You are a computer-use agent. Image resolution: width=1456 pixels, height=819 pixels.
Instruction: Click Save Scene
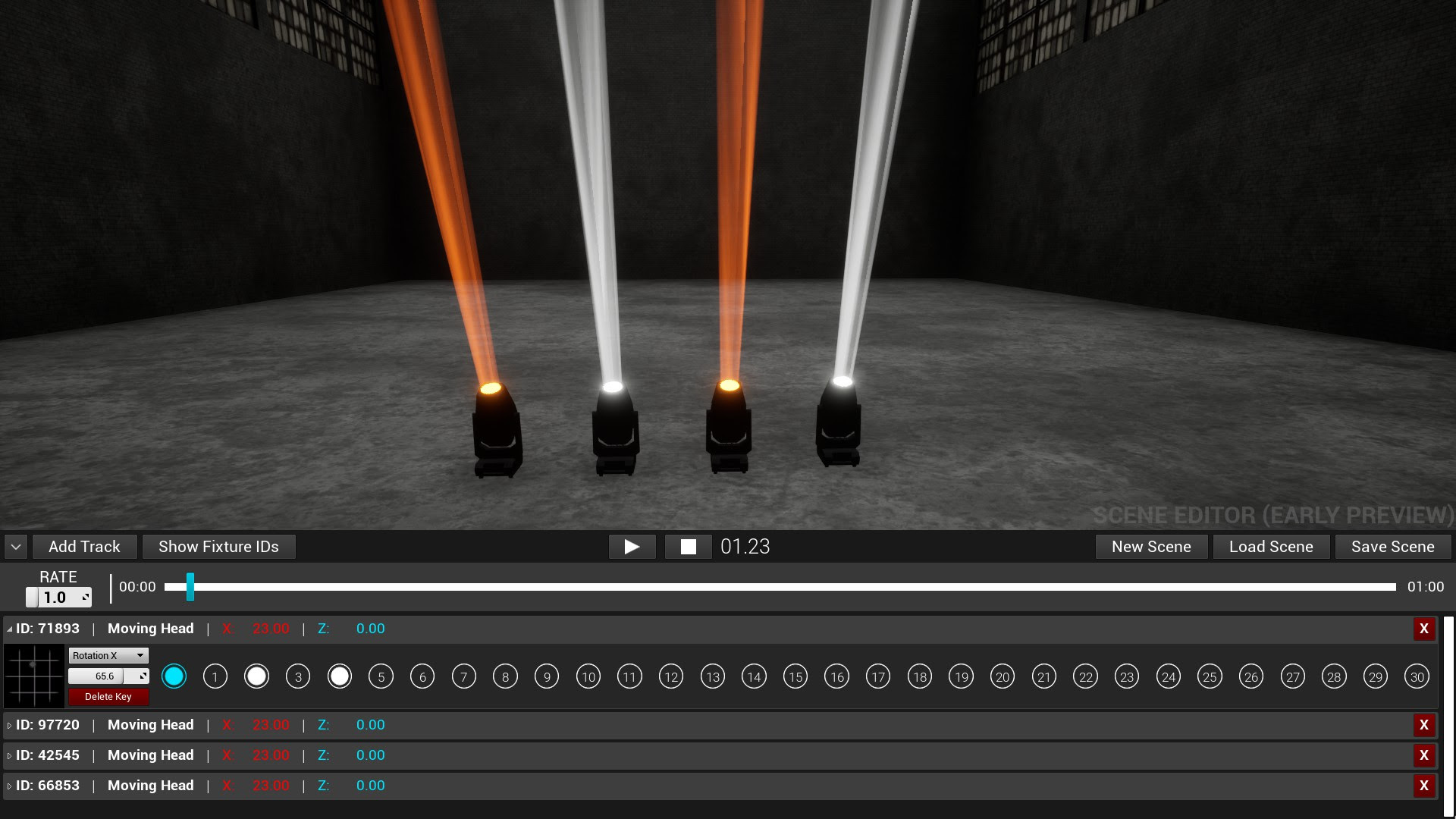click(x=1392, y=547)
